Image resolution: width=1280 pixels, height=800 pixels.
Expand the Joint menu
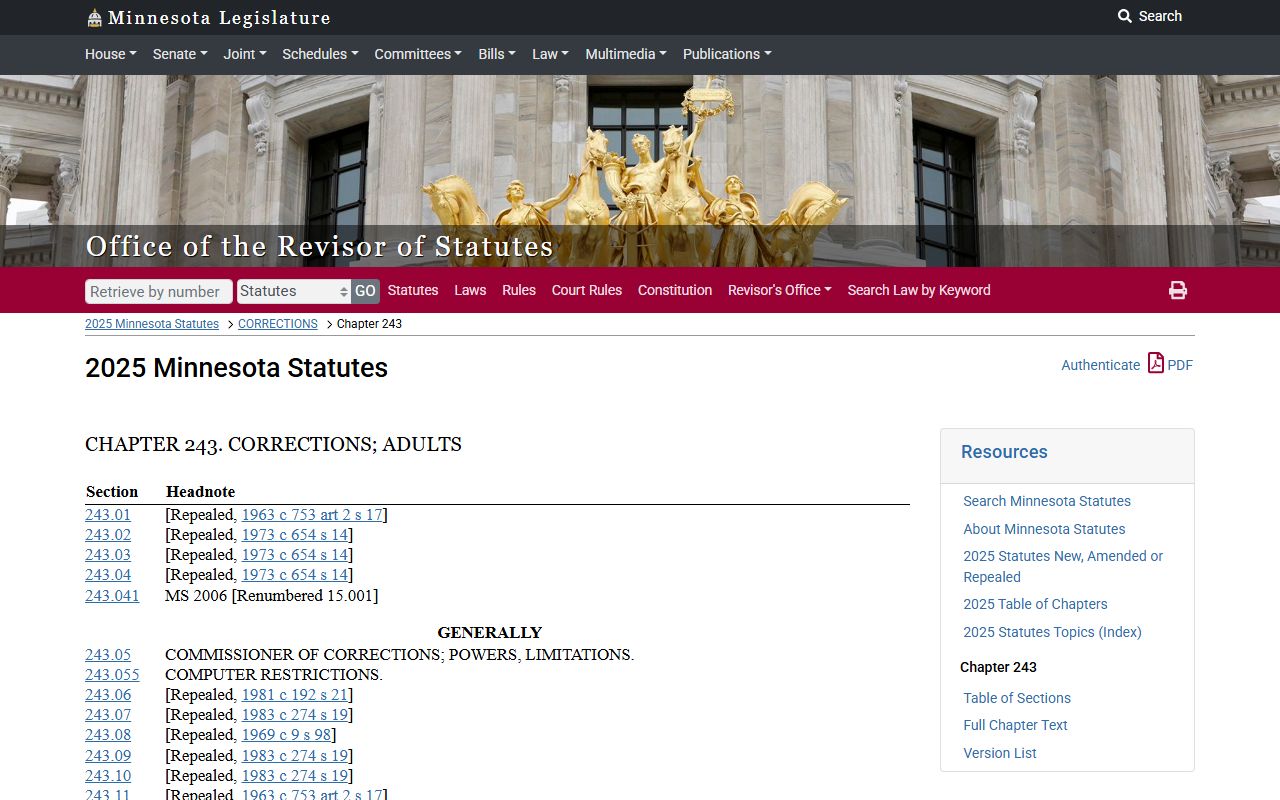[245, 54]
